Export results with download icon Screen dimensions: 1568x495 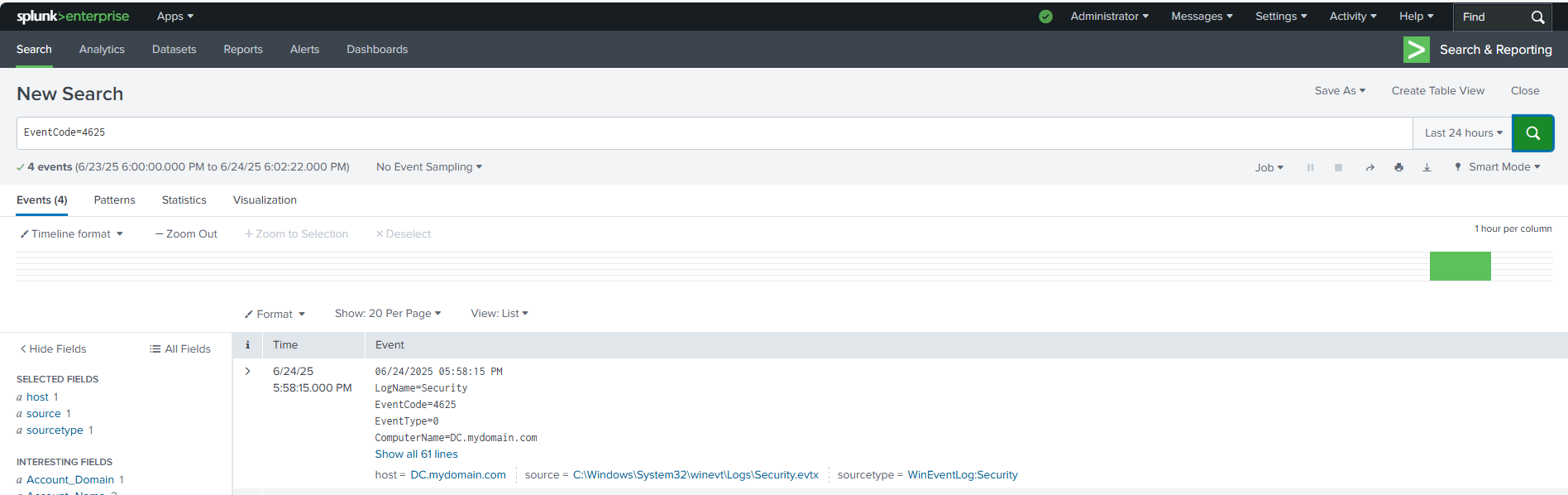point(1427,167)
